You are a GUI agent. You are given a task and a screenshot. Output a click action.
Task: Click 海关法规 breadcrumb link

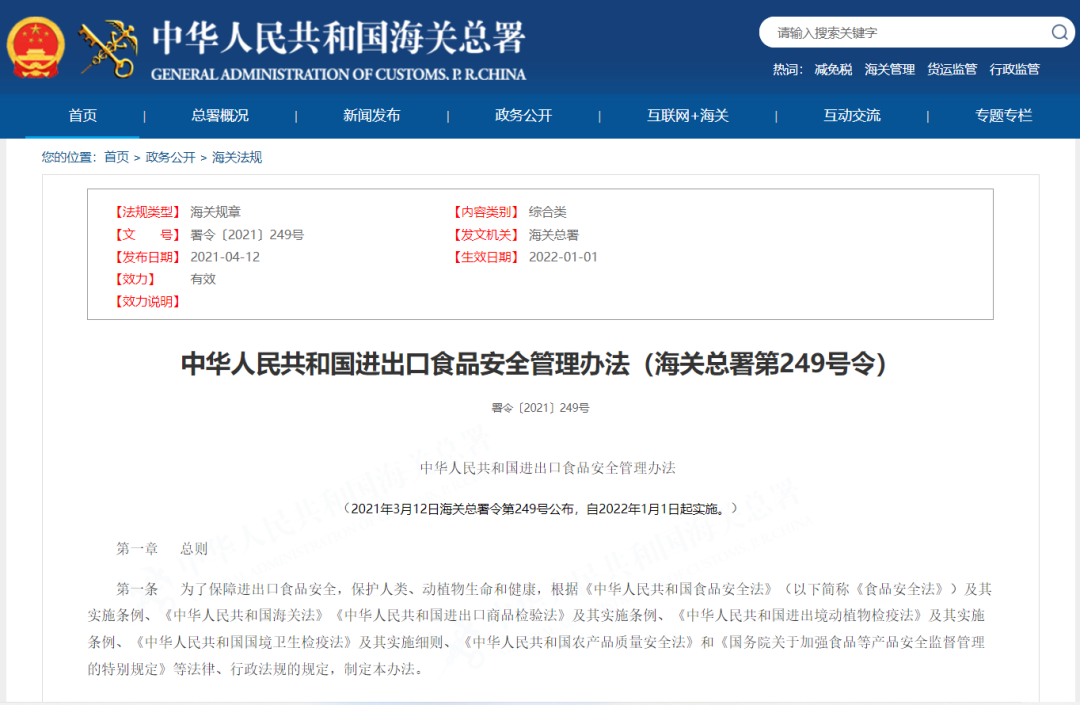pyautogui.click(x=237, y=157)
